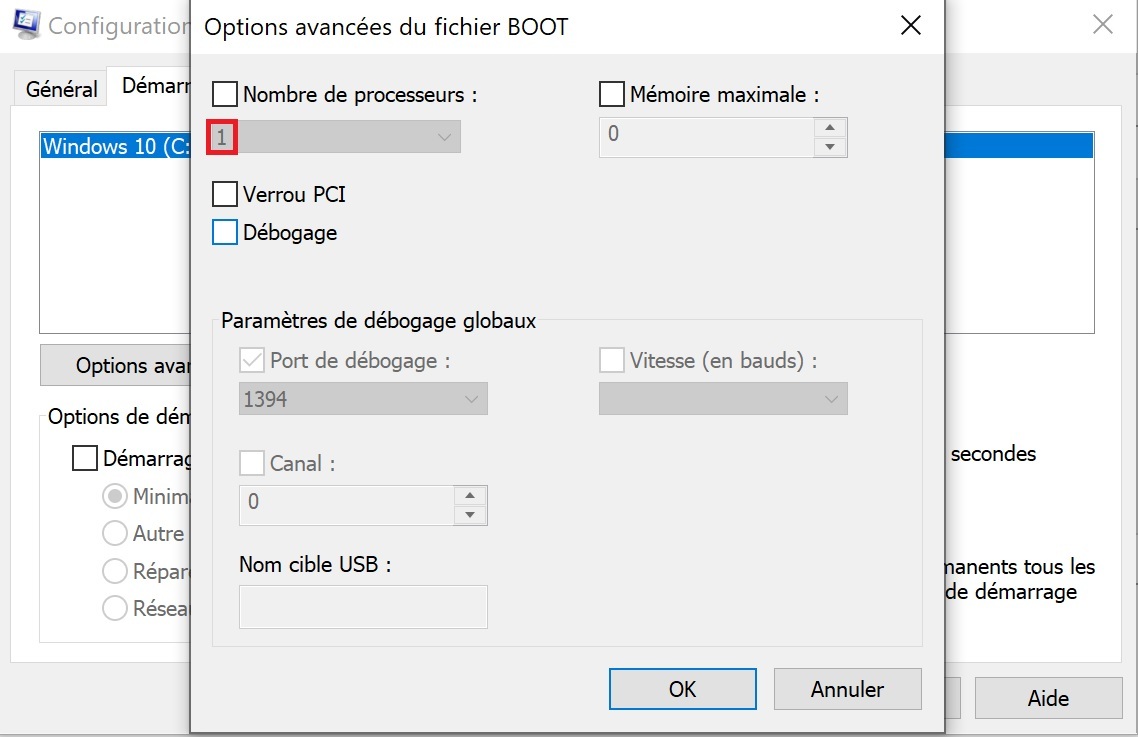
Task: Enable the Débogage checkbox
Action: click(226, 233)
